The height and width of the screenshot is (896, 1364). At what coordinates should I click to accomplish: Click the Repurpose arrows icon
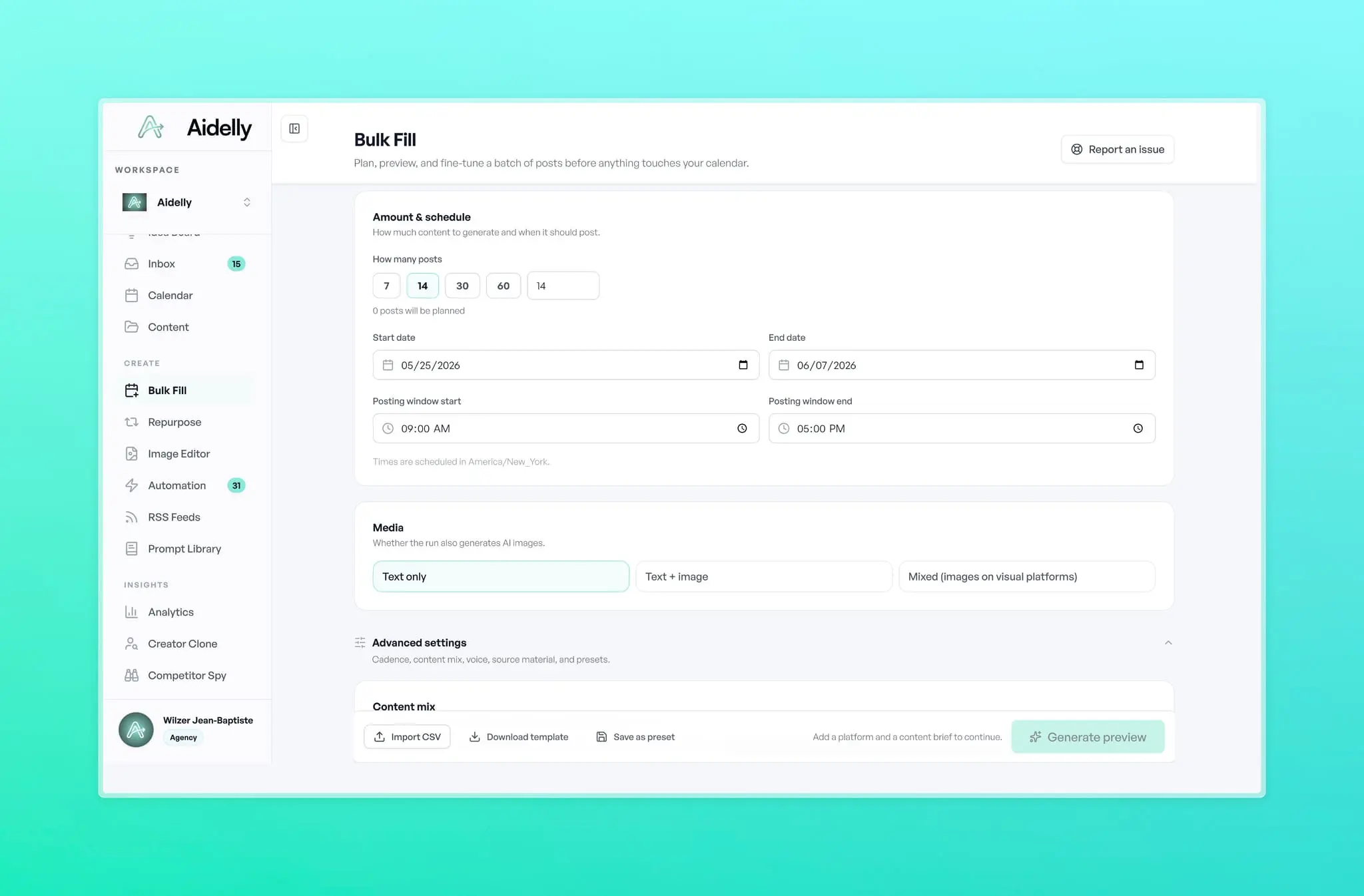[131, 422]
